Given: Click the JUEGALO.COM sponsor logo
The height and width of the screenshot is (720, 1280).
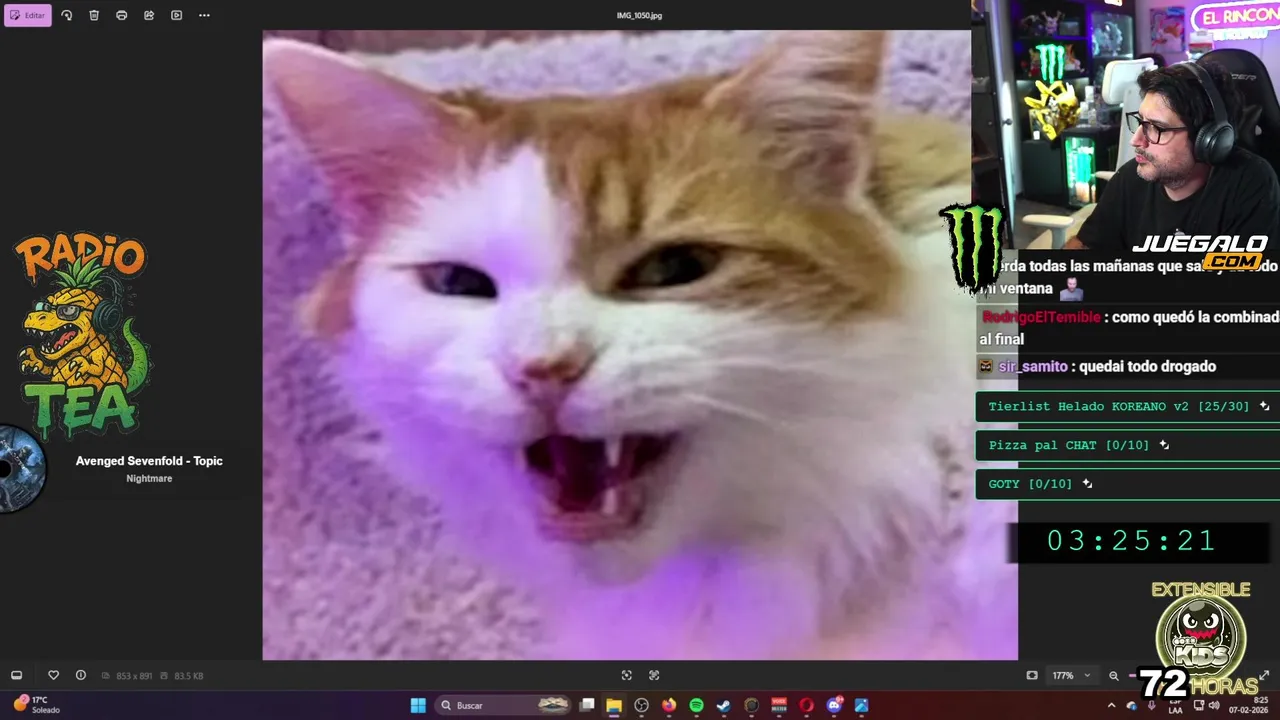Looking at the screenshot, I should (1200, 251).
